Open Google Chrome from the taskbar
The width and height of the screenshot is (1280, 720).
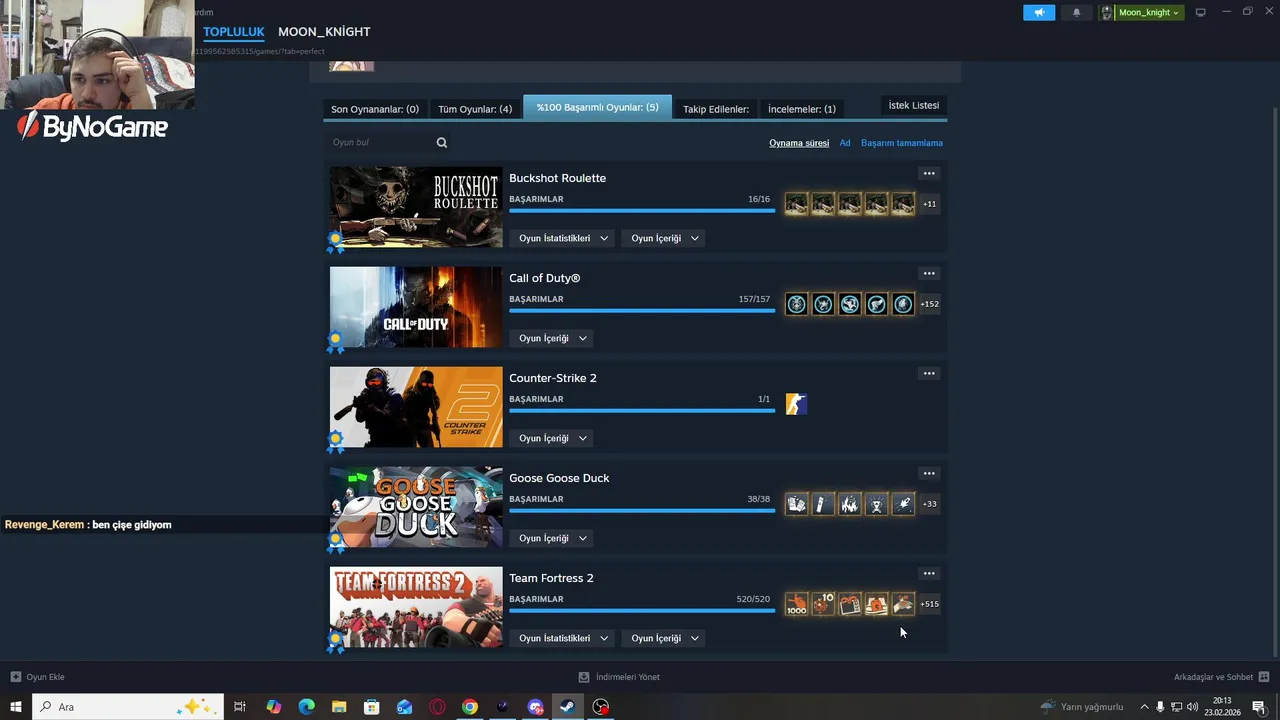pyautogui.click(x=470, y=707)
